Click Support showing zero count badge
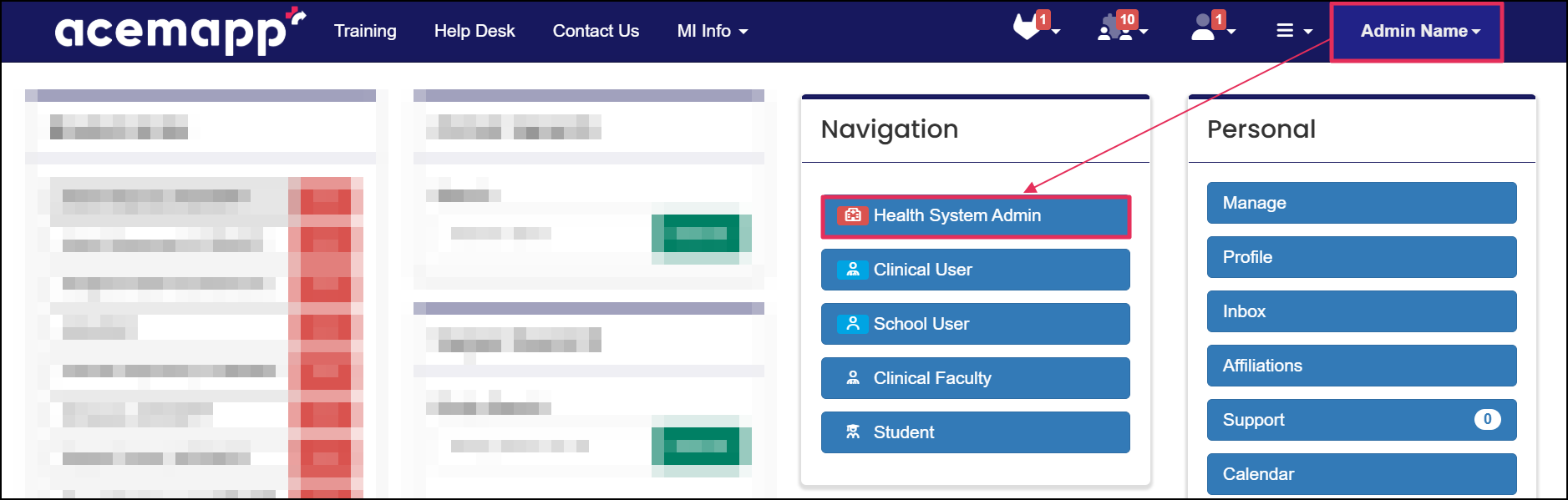This screenshot has width=1568, height=500. pos(1361,420)
